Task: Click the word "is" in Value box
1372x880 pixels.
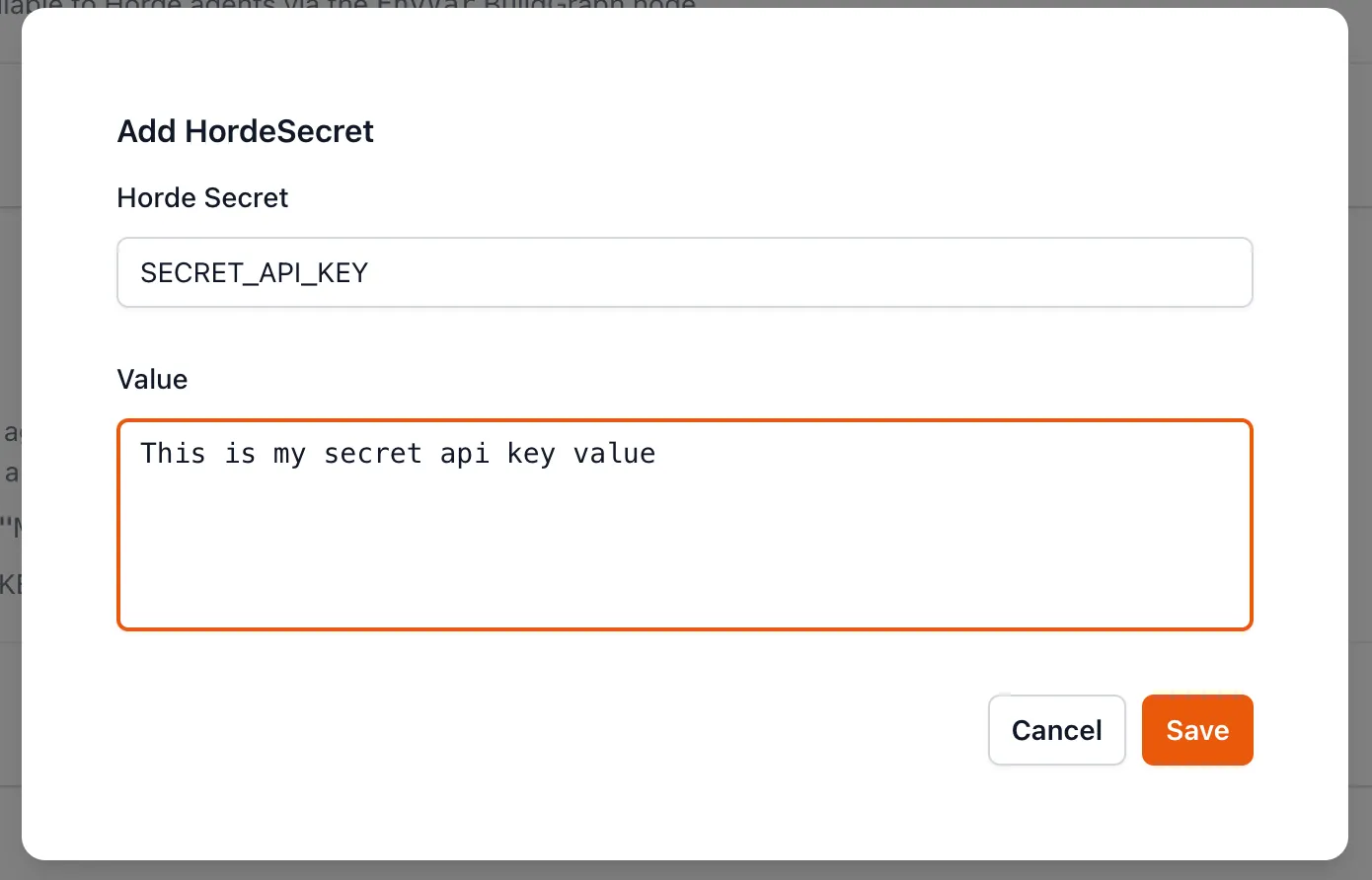Action: tap(240, 454)
